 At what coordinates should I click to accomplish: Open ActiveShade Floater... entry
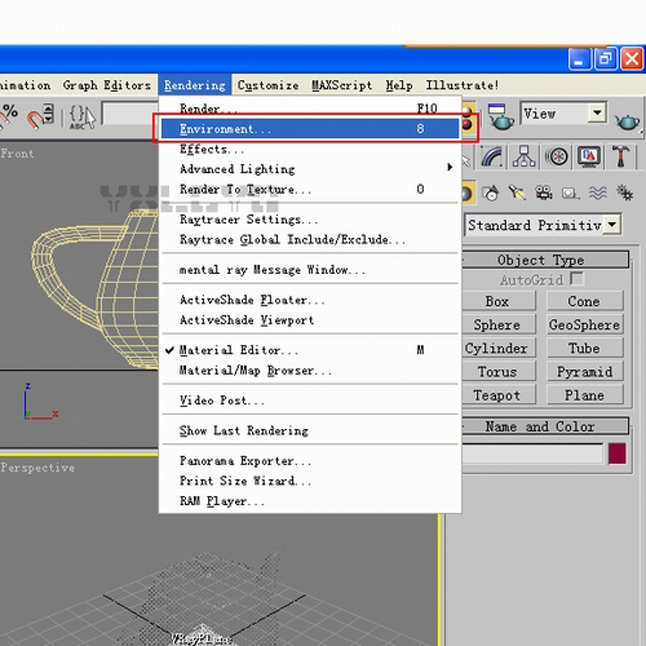310,300
